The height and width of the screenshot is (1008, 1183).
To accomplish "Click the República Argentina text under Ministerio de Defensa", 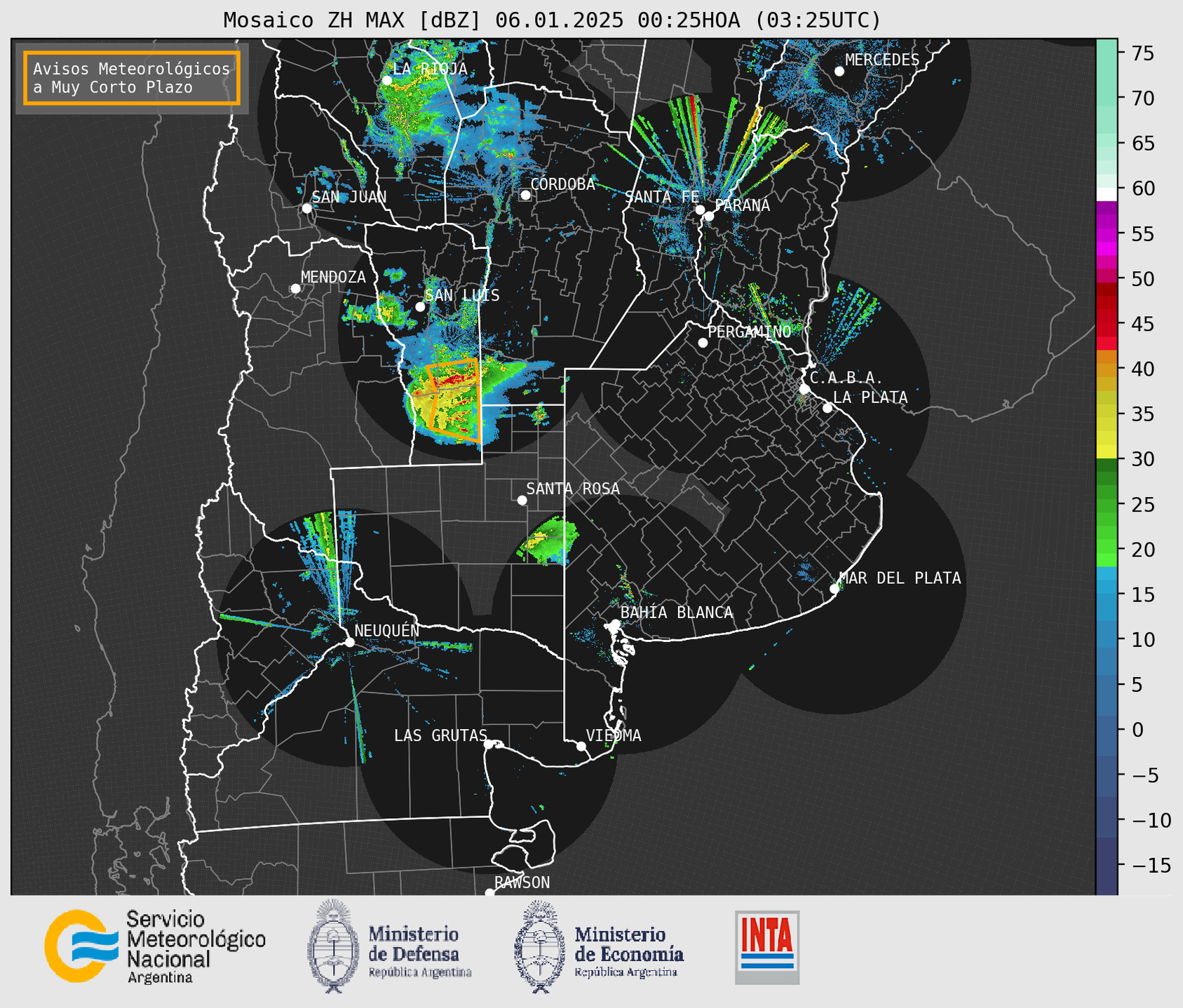I will 420,972.
